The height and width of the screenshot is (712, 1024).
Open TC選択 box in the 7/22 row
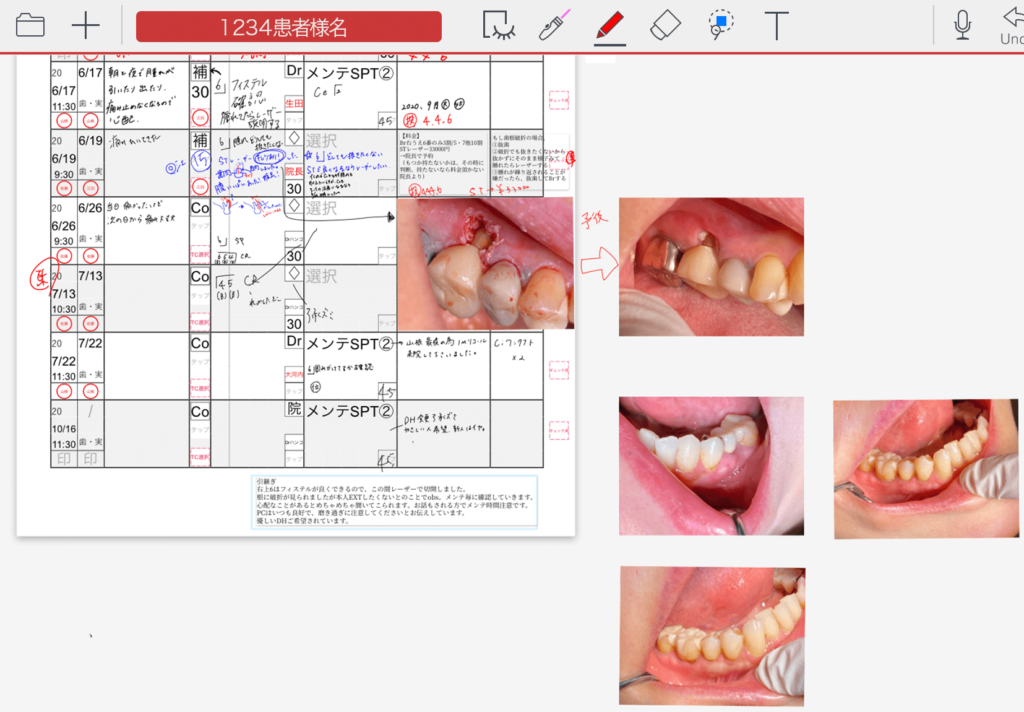[x=200, y=389]
